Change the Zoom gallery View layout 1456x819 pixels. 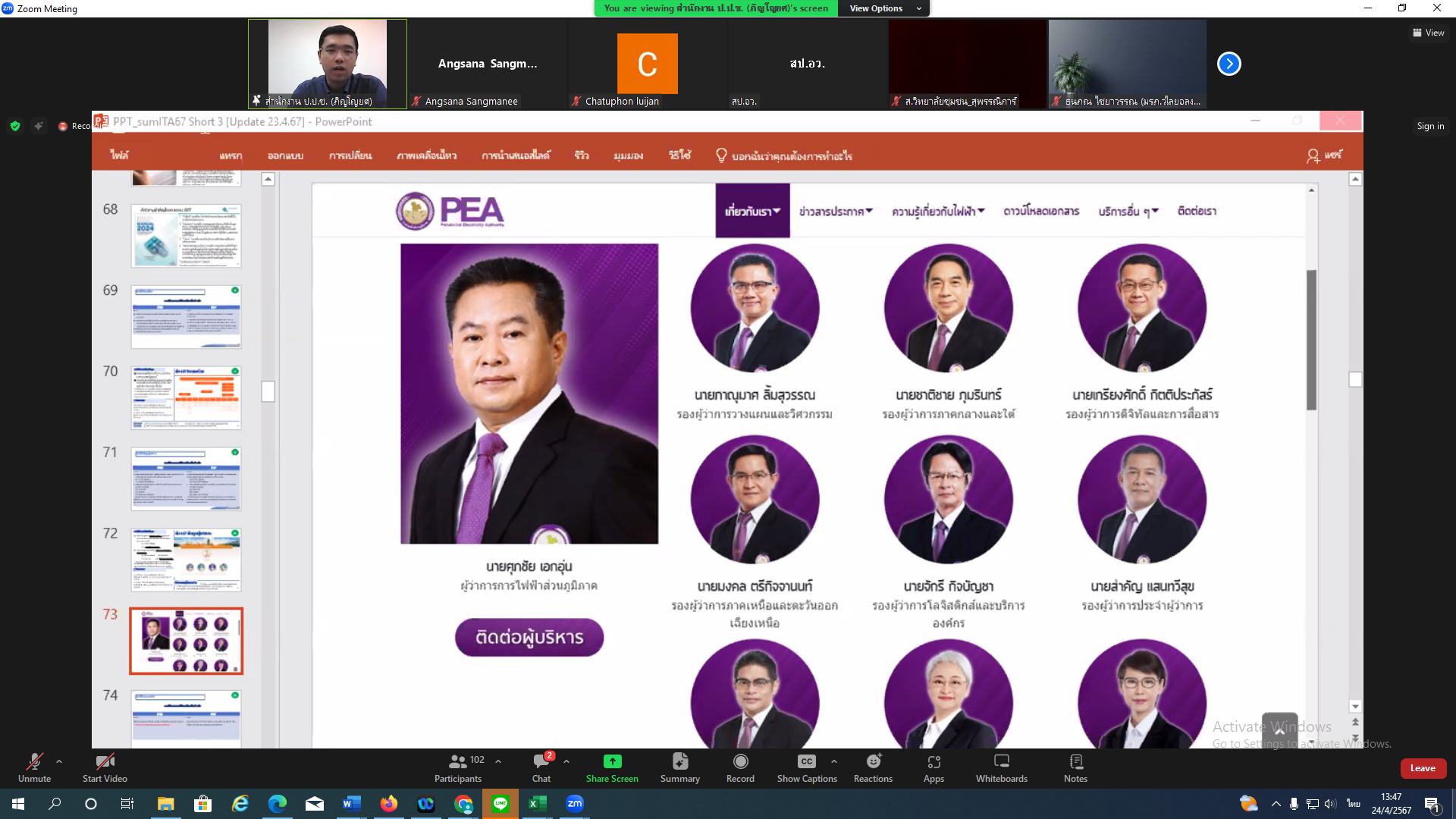pos(1429,33)
